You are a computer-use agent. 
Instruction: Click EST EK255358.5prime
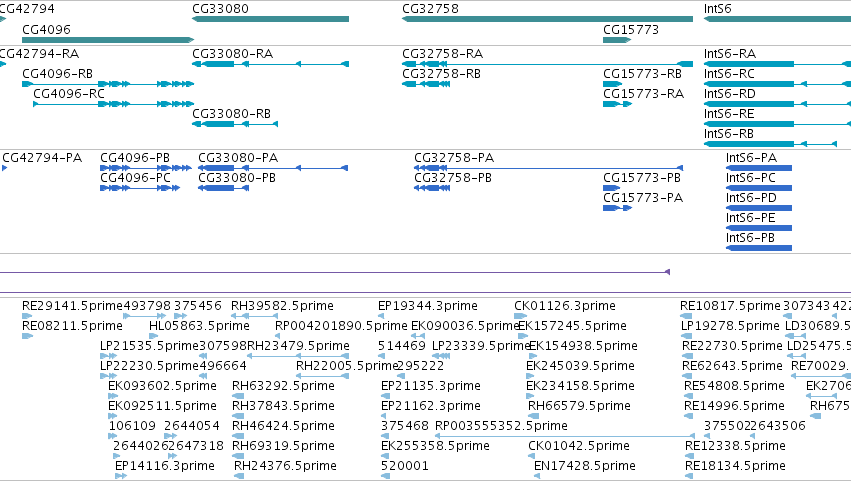click(x=435, y=446)
